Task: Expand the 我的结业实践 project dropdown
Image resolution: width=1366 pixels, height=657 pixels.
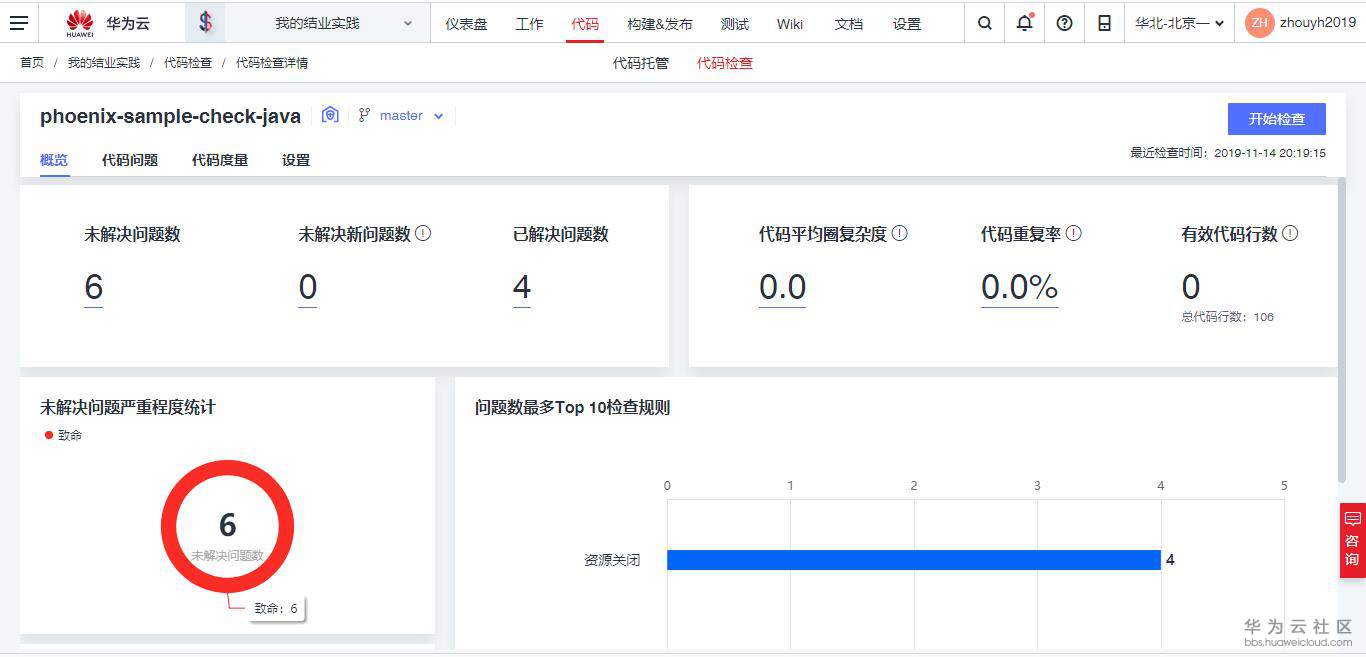Action: [329, 23]
